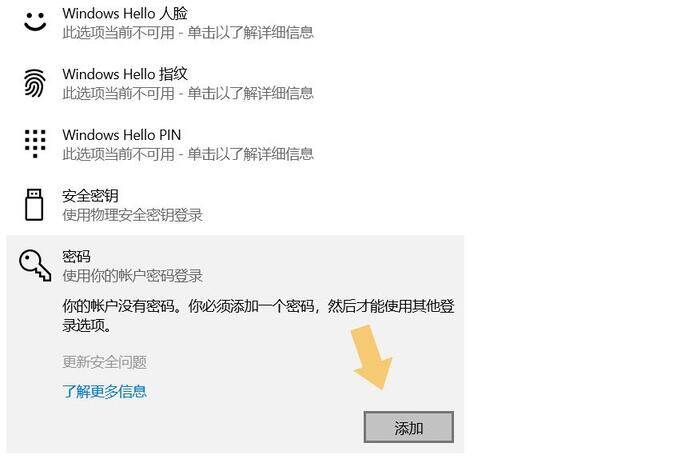Click the yellow arrow pointing to 添加
Screen dimensions: 689x459
[371, 357]
